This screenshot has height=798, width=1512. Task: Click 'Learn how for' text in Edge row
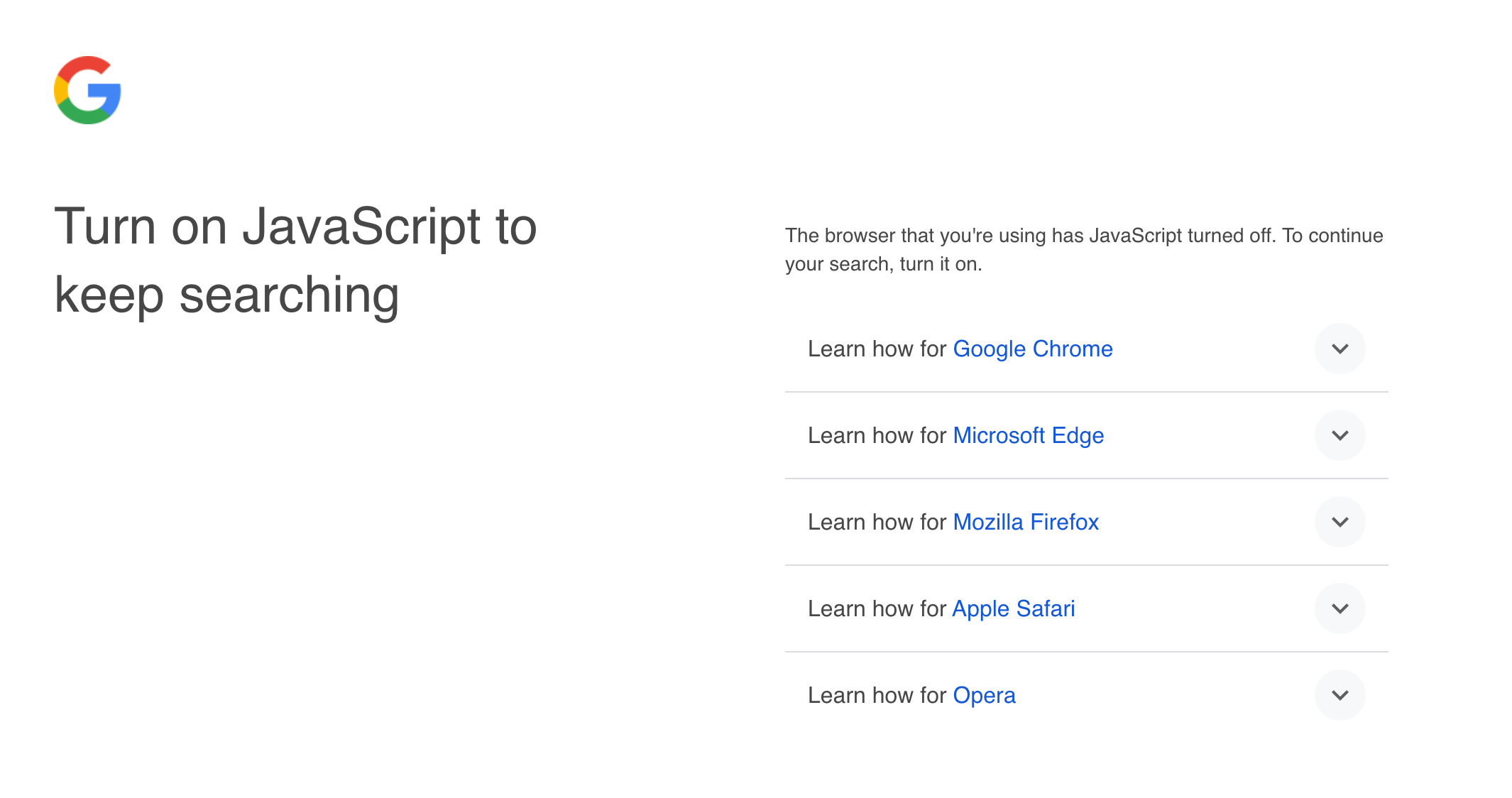(x=877, y=435)
